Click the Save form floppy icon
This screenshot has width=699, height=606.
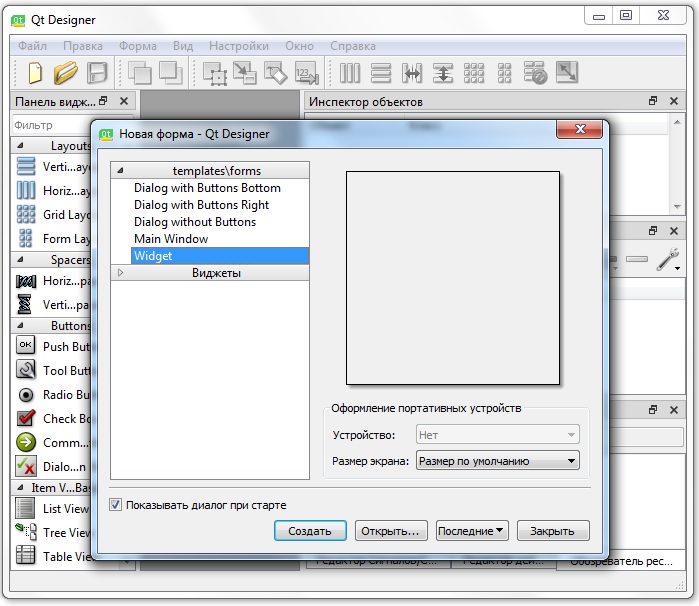point(97,73)
